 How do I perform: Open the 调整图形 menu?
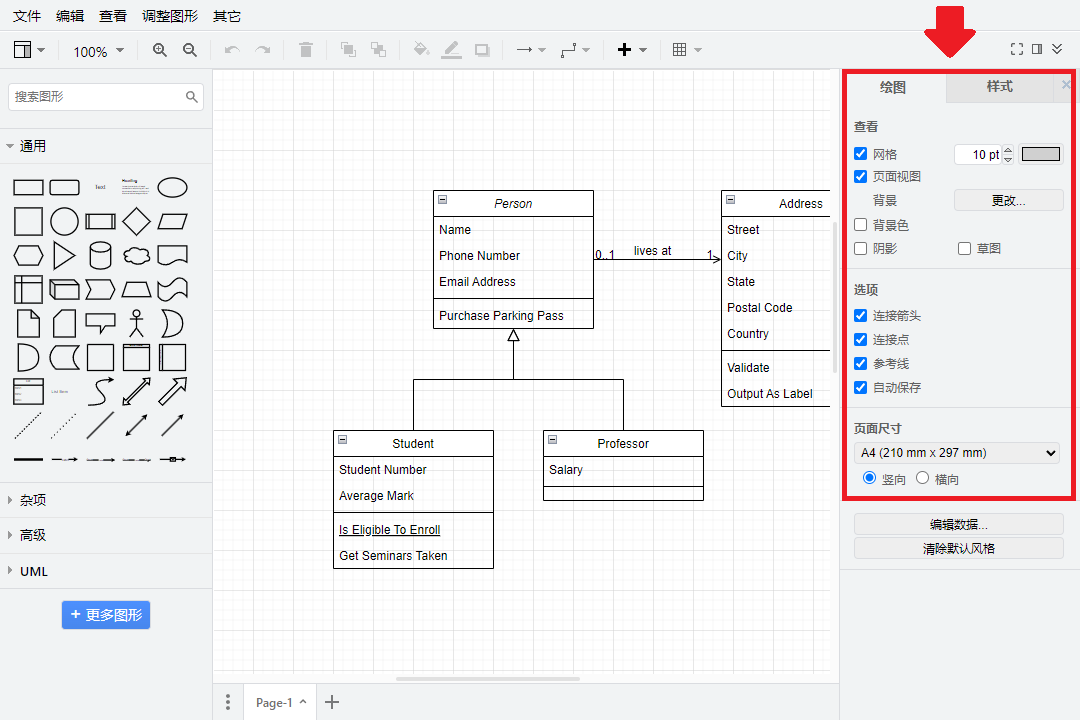(x=170, y=16)
